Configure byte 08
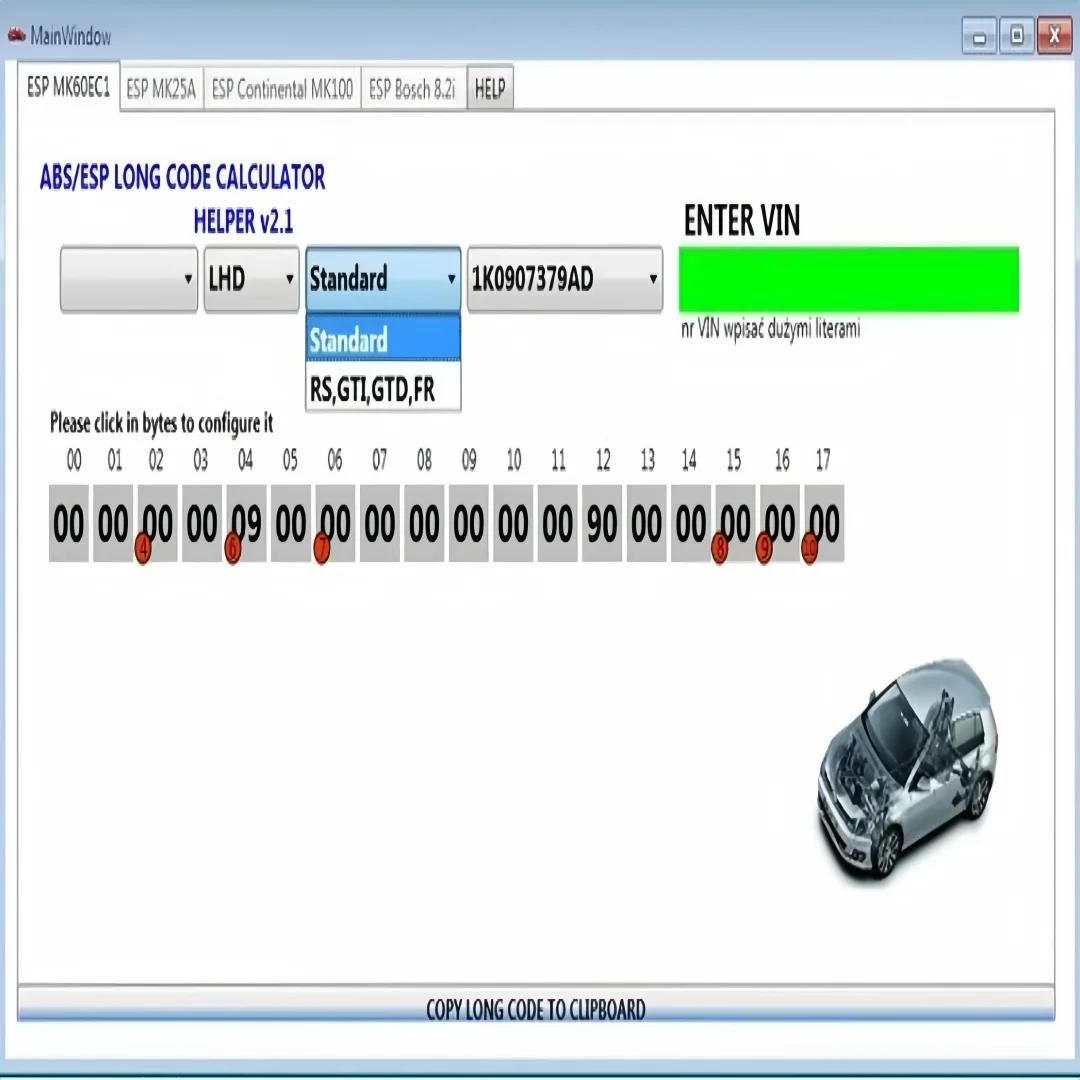 click(424, 523)
